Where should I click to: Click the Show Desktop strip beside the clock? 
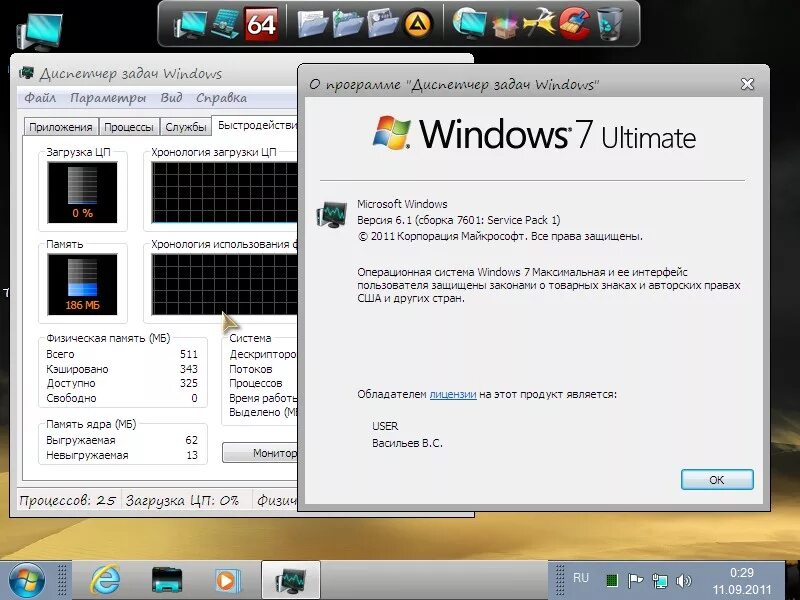(793, 581)
